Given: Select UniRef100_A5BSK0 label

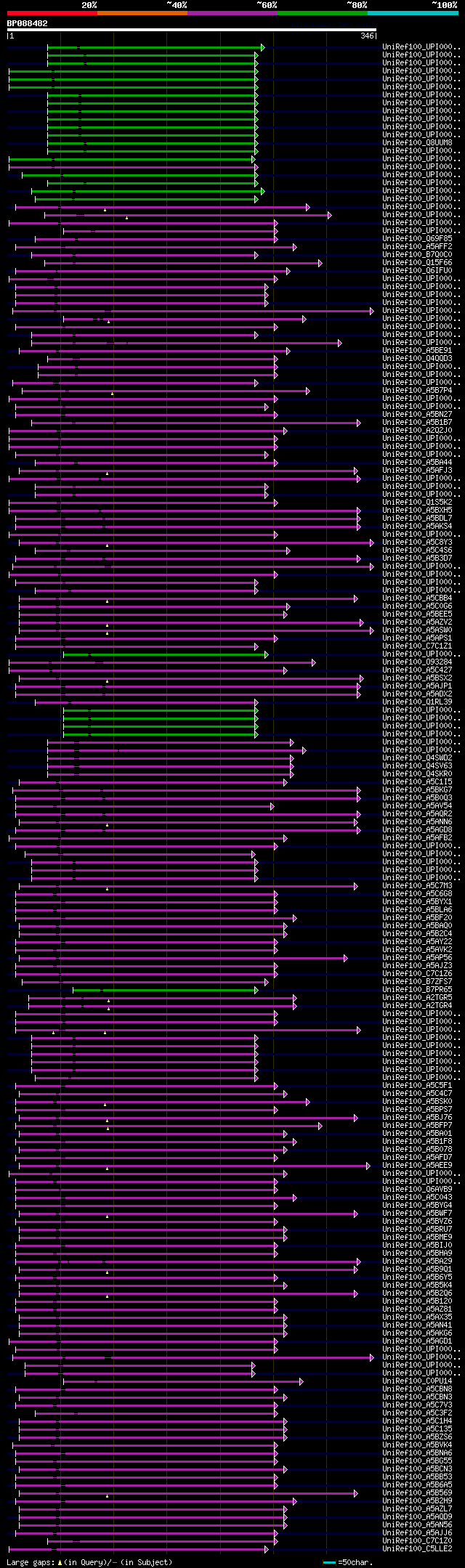Looking at the screenshot, I should coord(417,1102).
